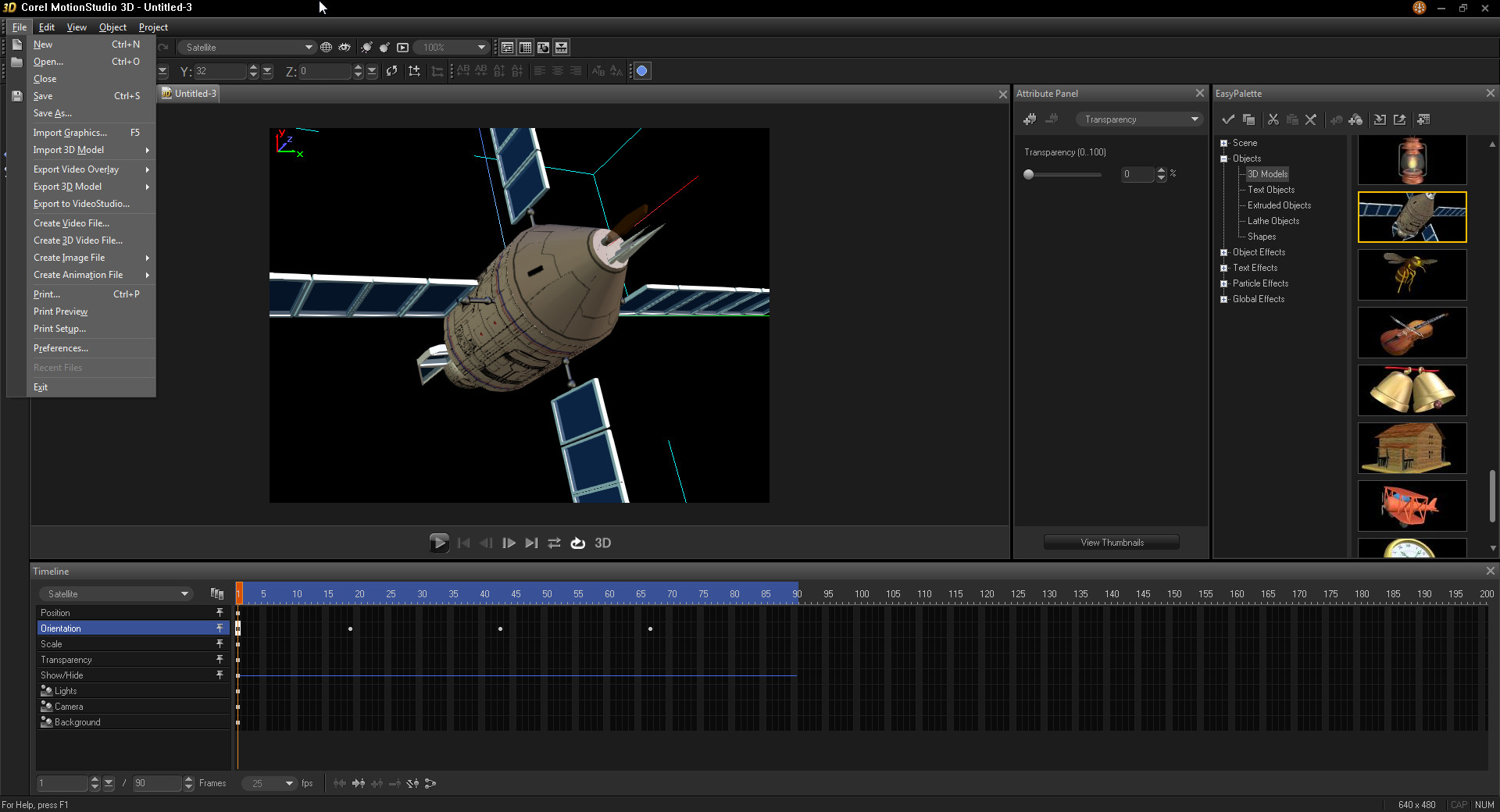Click the eye visibility icon in toolbar
The width and height of the screenshot is (1500, 812).
tap(345, 48)
